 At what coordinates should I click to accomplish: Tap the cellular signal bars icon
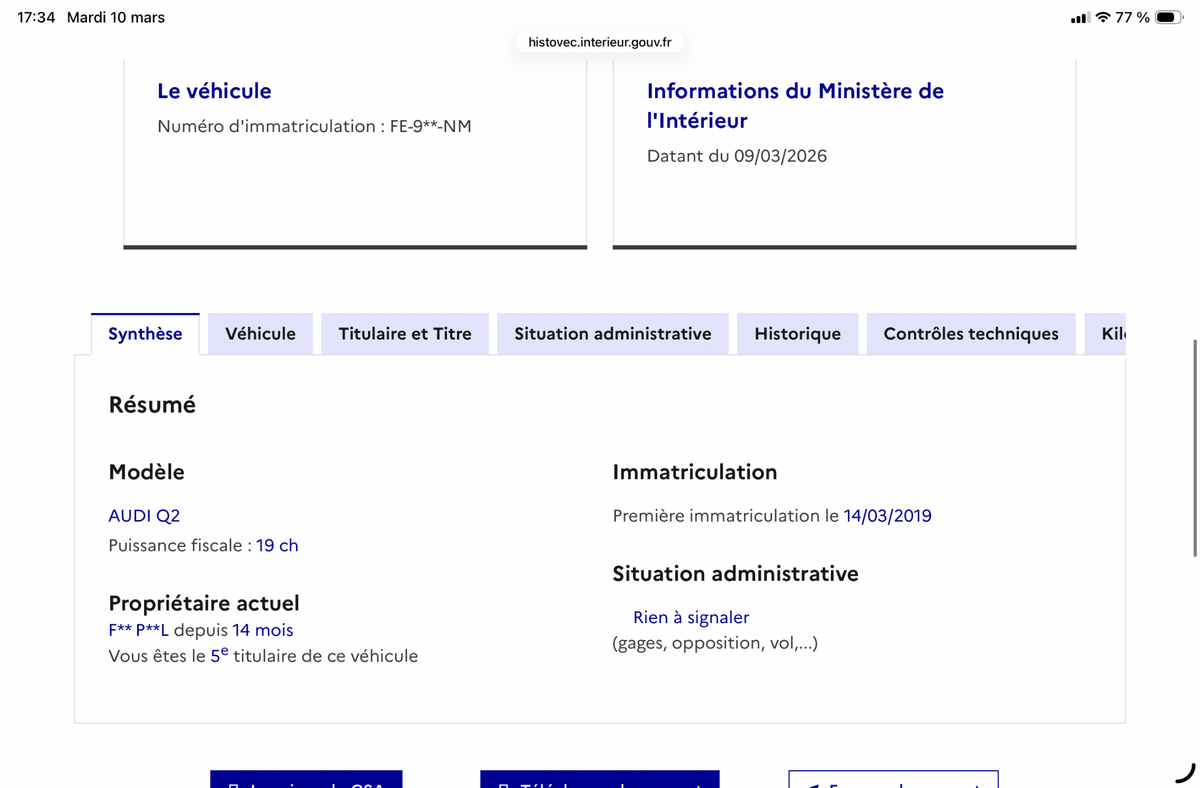[x=1079, y=18]
